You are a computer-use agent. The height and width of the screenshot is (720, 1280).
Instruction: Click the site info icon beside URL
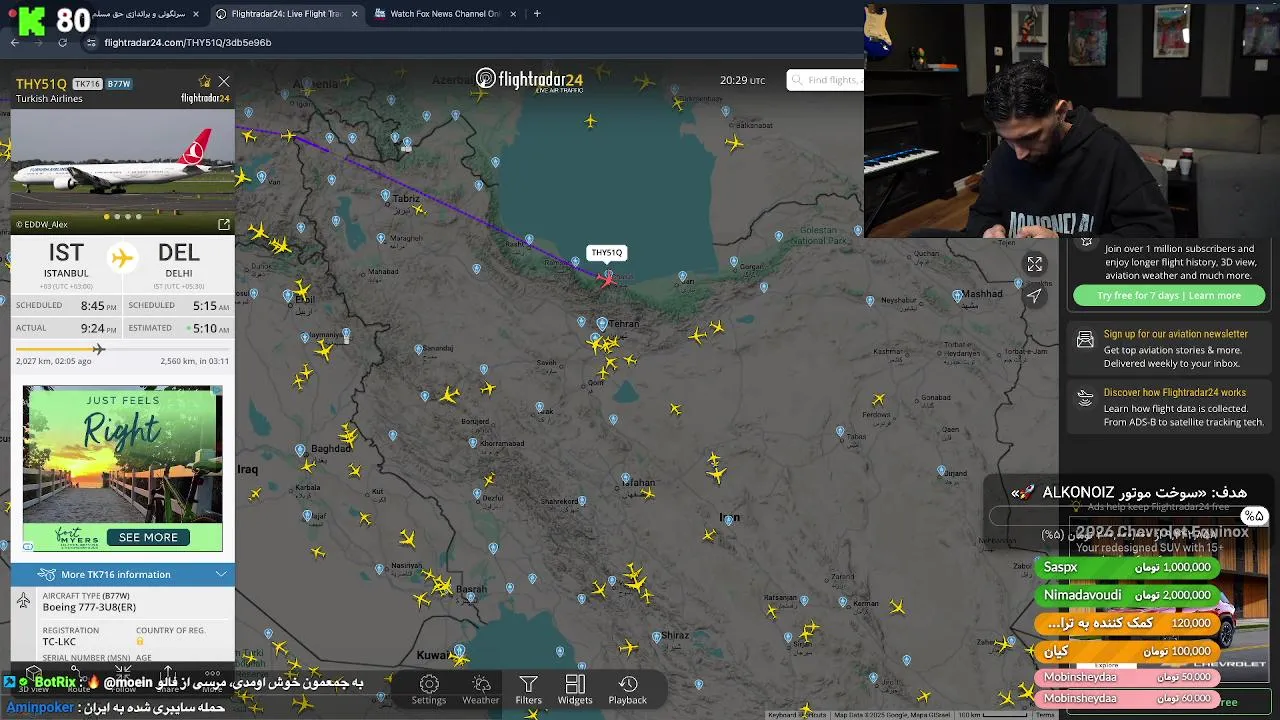pyautogui.click(x=91, y=43)
